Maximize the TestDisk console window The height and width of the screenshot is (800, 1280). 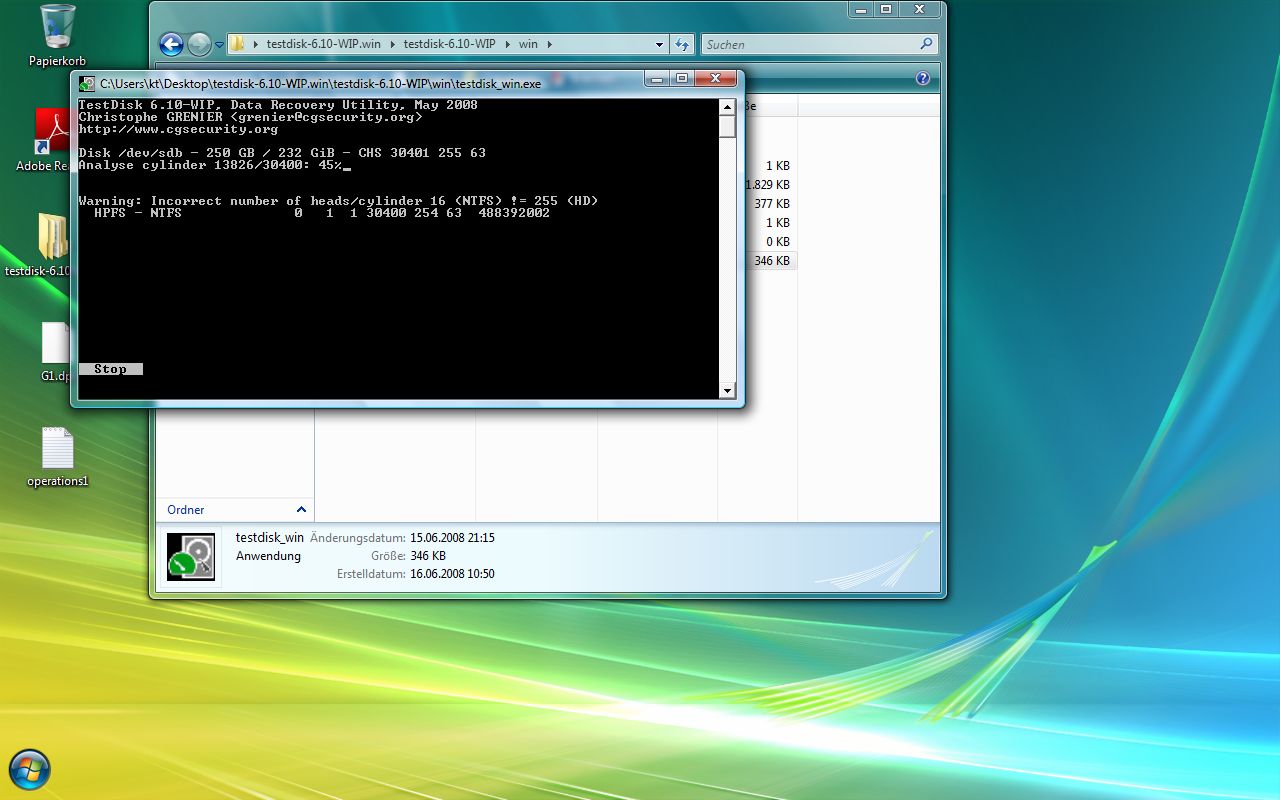682,79
